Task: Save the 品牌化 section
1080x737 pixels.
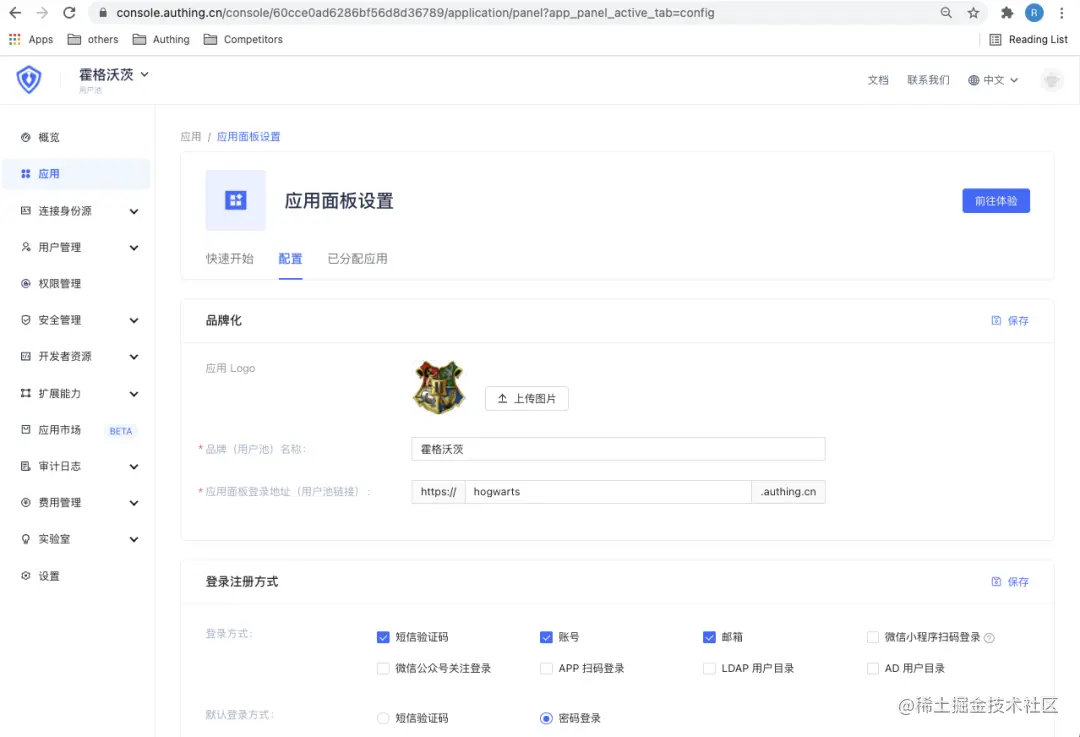Action: click(1010, 320)
